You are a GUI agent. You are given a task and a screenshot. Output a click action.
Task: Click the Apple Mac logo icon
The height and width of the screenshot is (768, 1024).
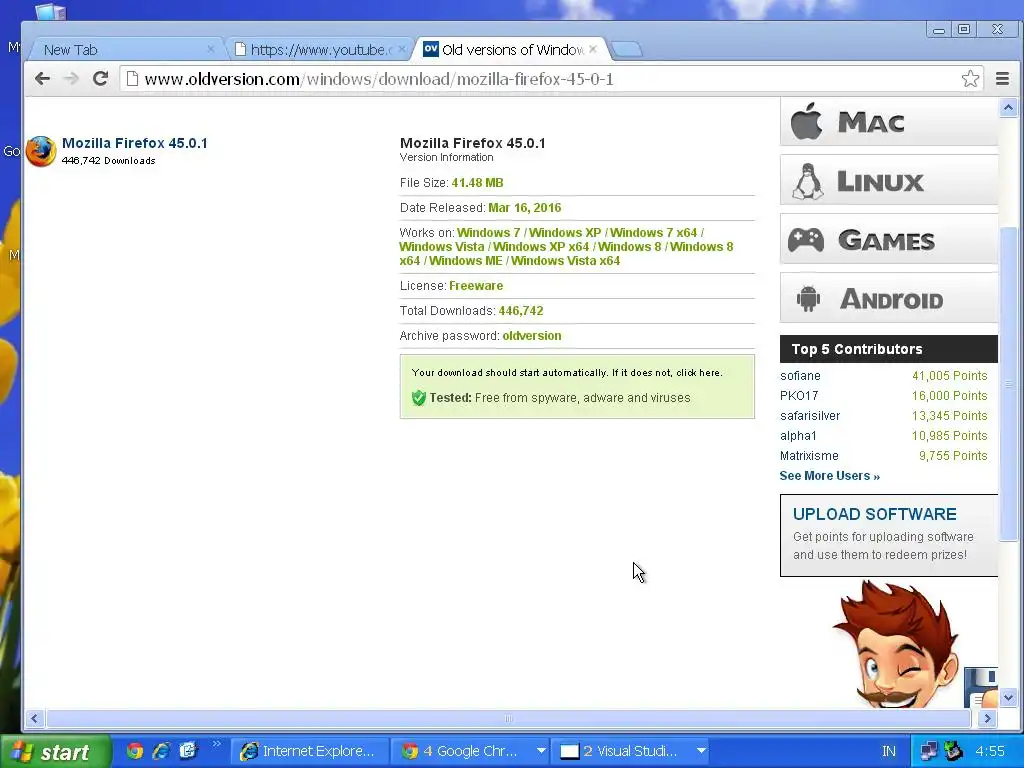coord(807,121)
